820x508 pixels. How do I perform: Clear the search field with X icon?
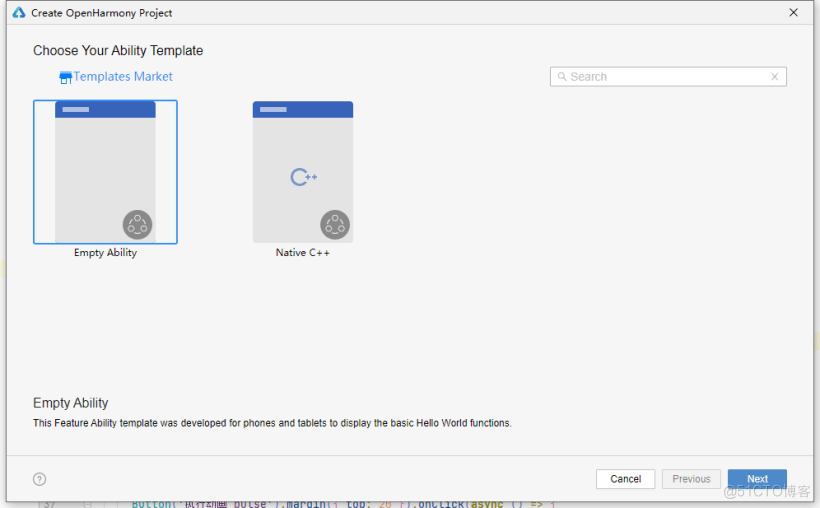(x=775, y=76)
